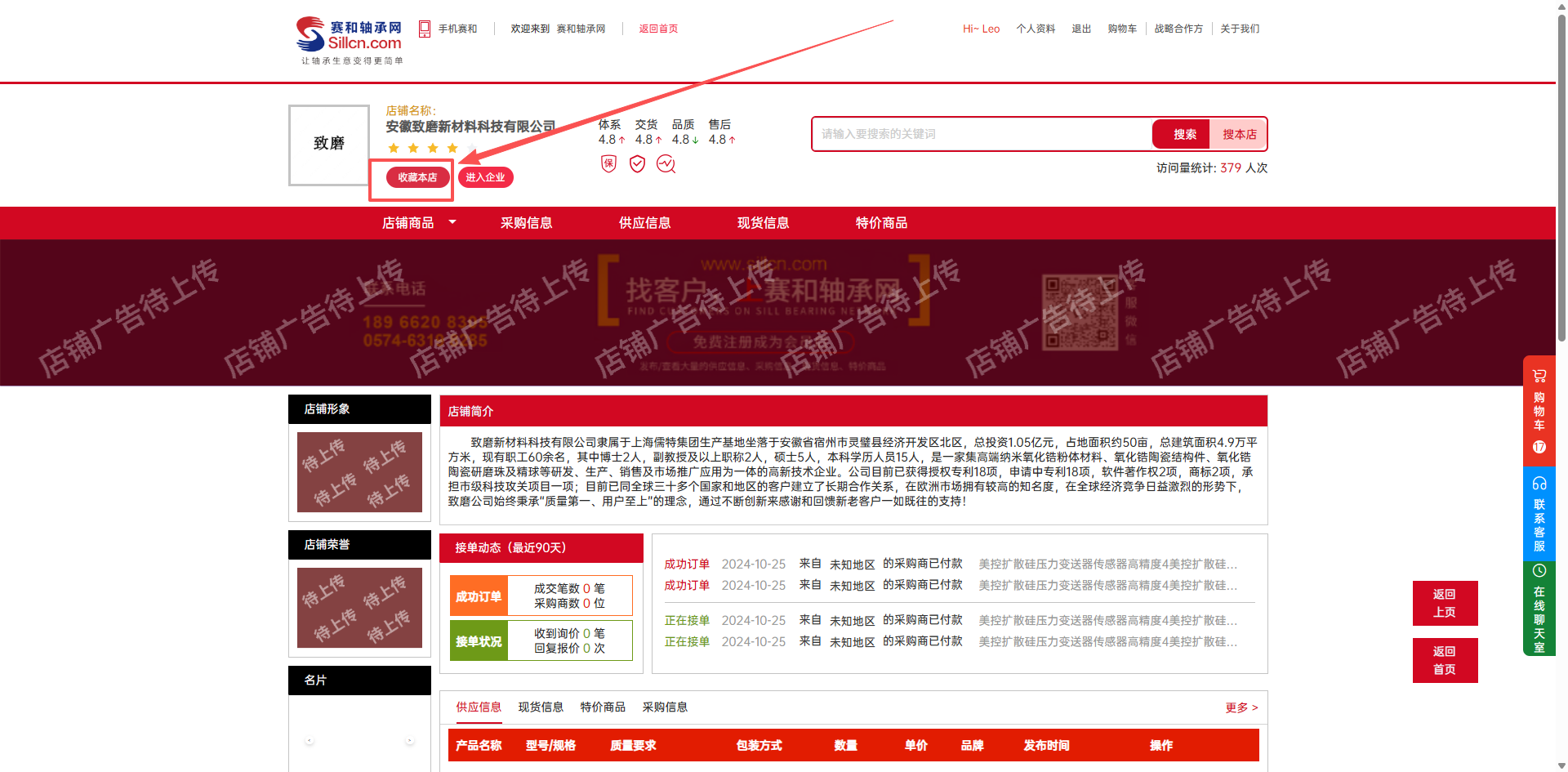Viewport: 1568px width, 772px height.
Task: Click the chart magnifier analysis icon
Action: pyautogui.click(x=666, y=164)
